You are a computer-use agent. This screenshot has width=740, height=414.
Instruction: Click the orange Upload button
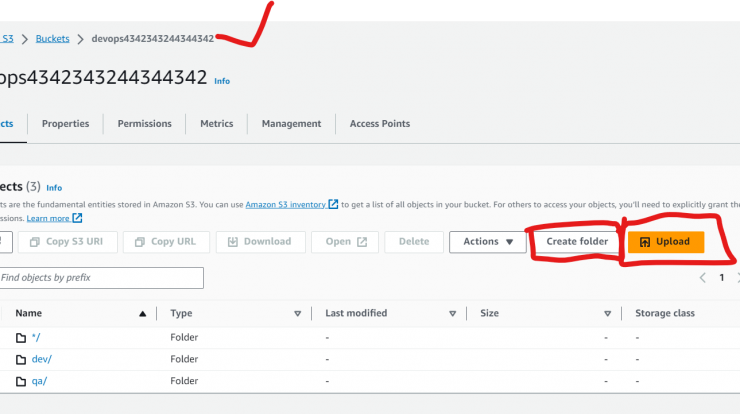666,242
